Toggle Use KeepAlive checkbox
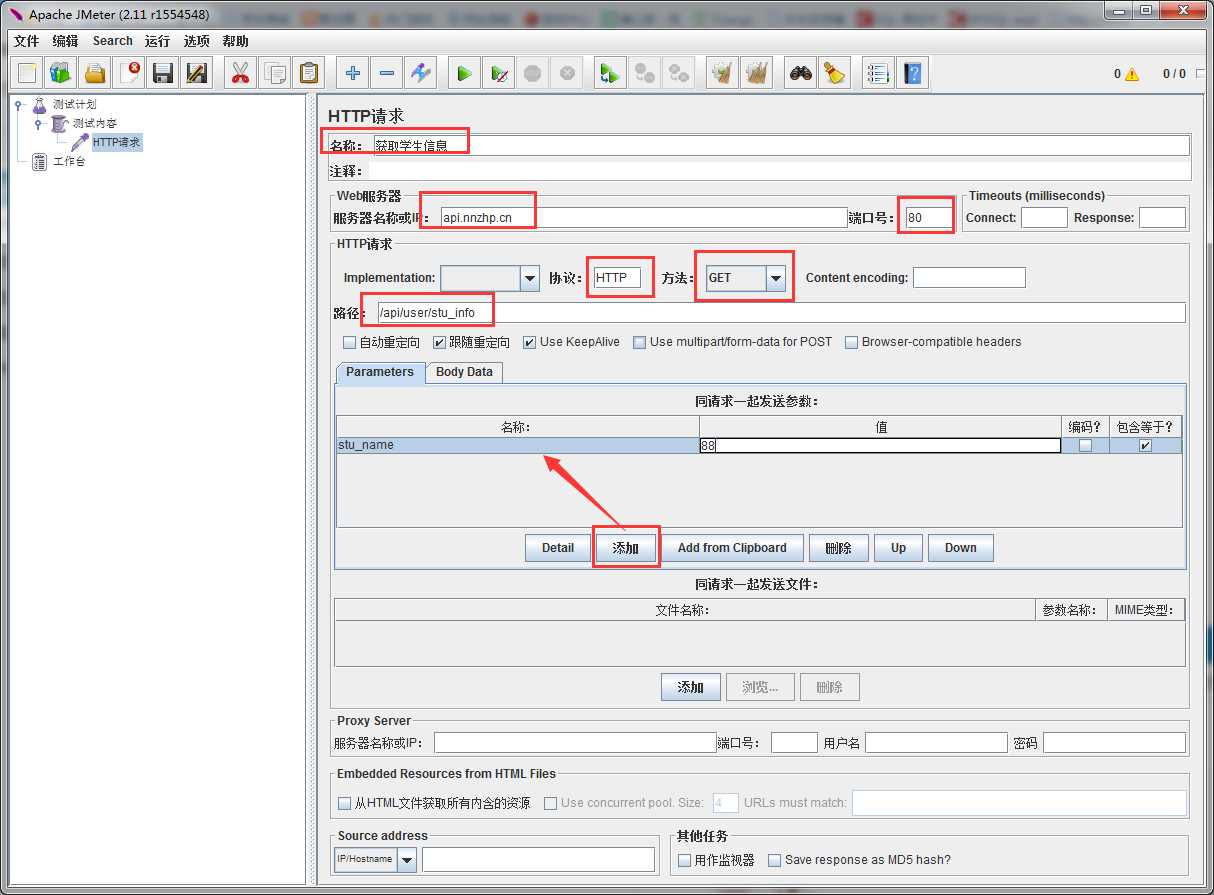This screenshot has width=1214, height=895. [x=529, y=342]
